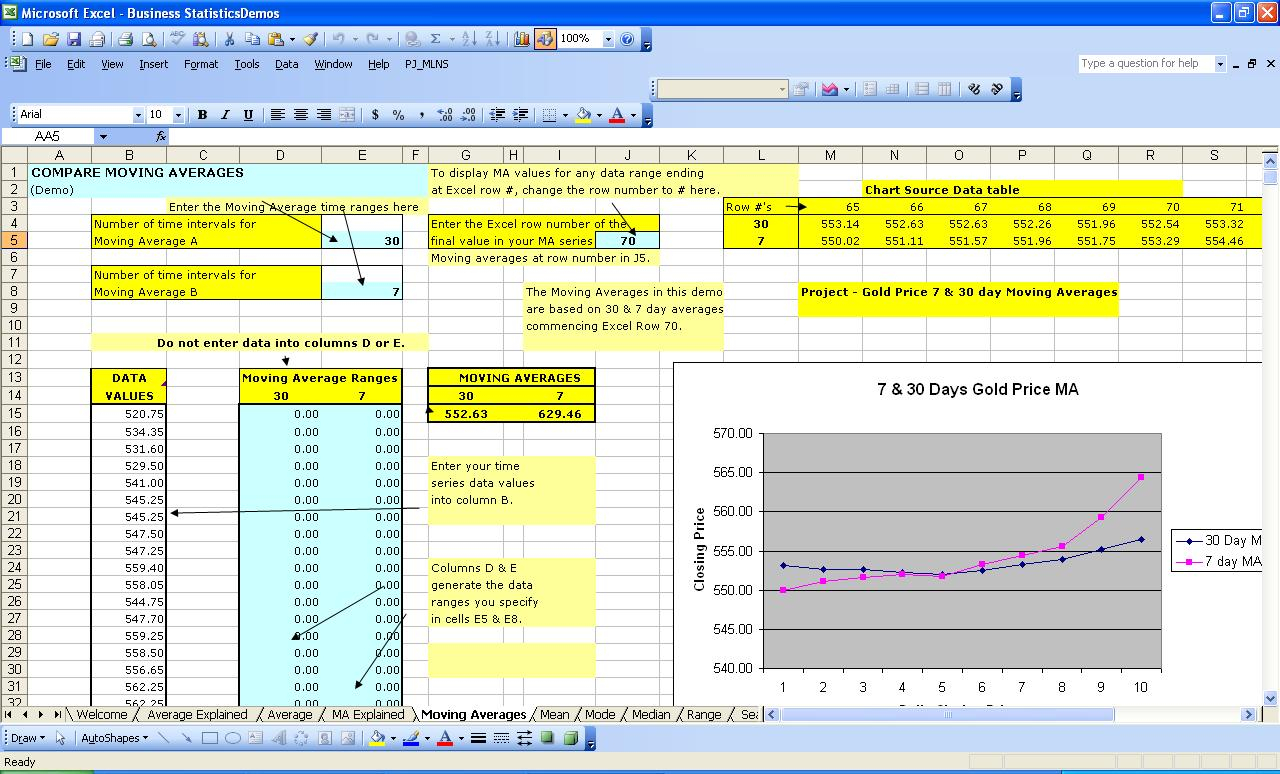
Task: Increase decimal places with toolbar icon
Action: pyautogui.click(x=446, y=115)
